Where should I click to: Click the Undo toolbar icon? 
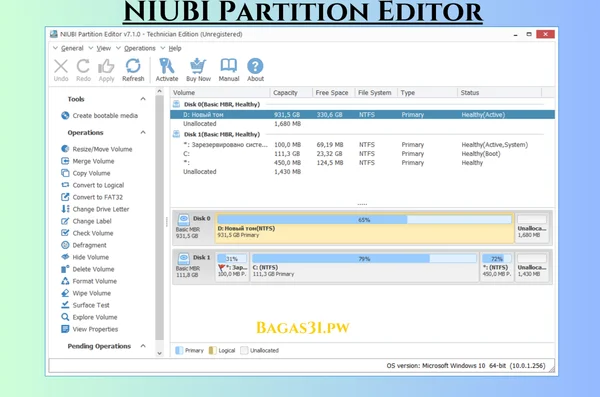pos(61,66)
